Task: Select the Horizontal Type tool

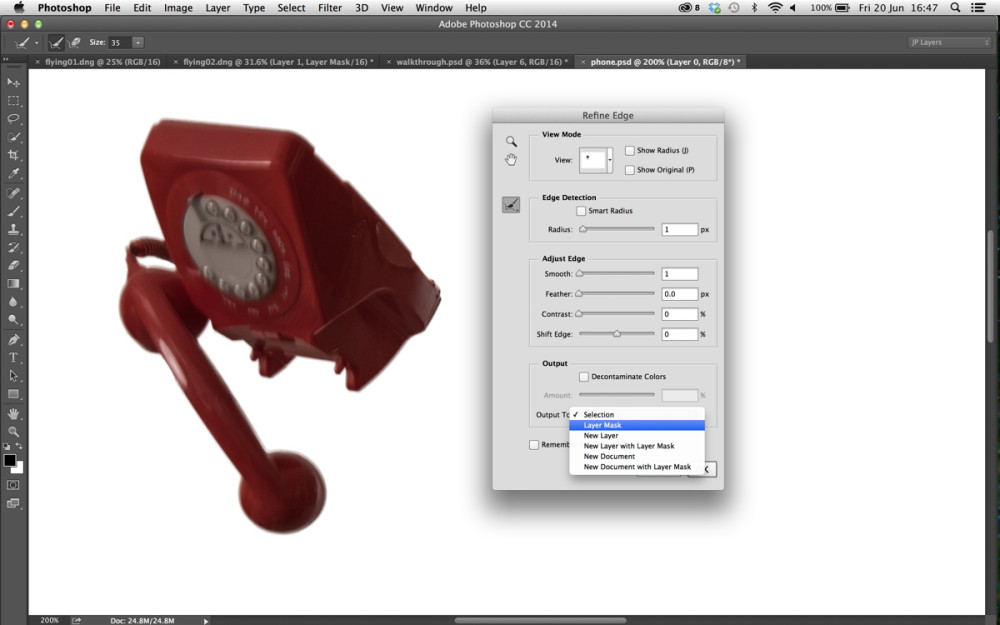Action: pos(13,358)
